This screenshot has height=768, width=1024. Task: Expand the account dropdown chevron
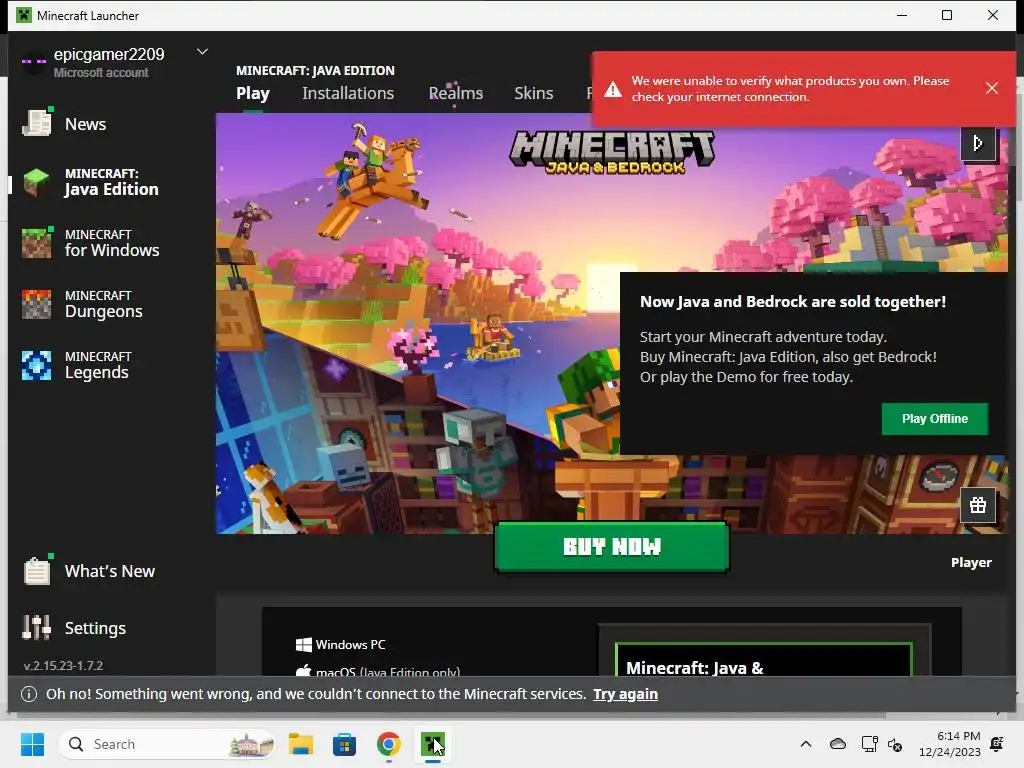click(x=202, y=52)
